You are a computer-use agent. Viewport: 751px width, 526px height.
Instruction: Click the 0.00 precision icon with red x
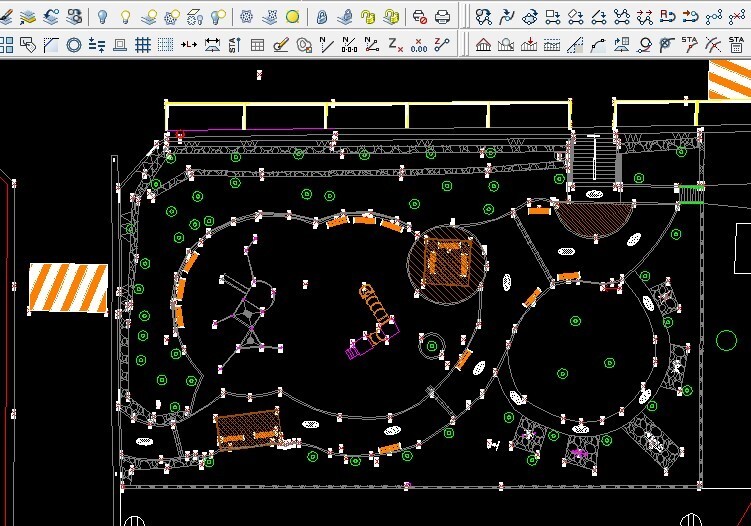coord(419,45)
